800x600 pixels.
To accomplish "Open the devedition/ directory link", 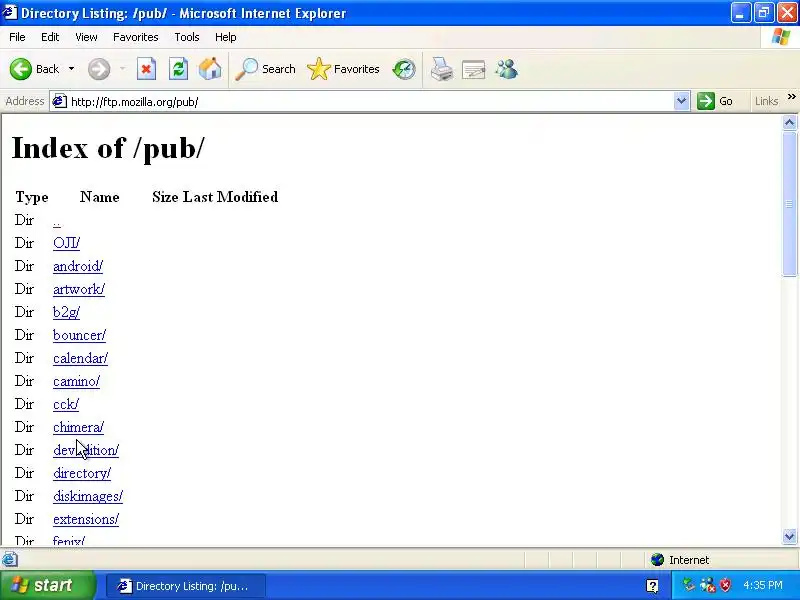I will click(x=86, y=450).
